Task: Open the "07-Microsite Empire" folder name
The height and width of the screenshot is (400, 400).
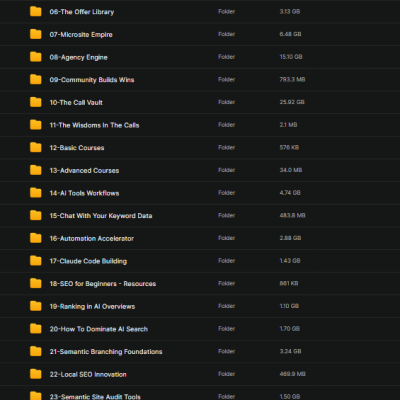Action: click(81, 35)
